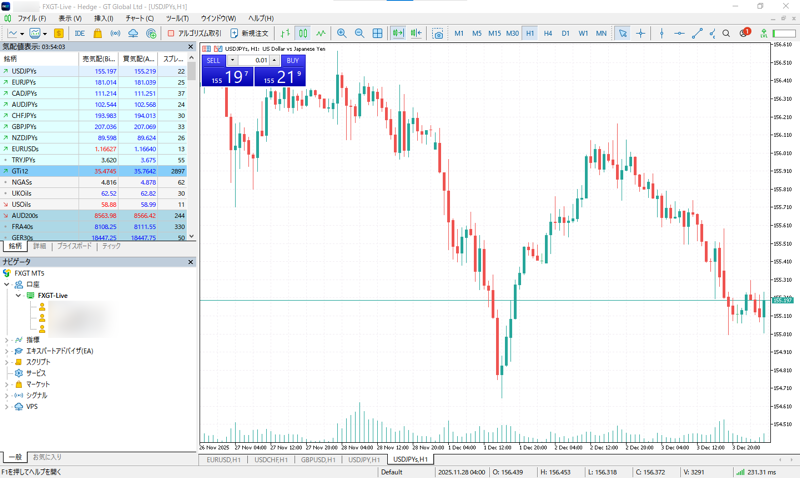The image size is (800, 478).
Task: Toggle the chart shift button
Action: (x=415, y=33)
